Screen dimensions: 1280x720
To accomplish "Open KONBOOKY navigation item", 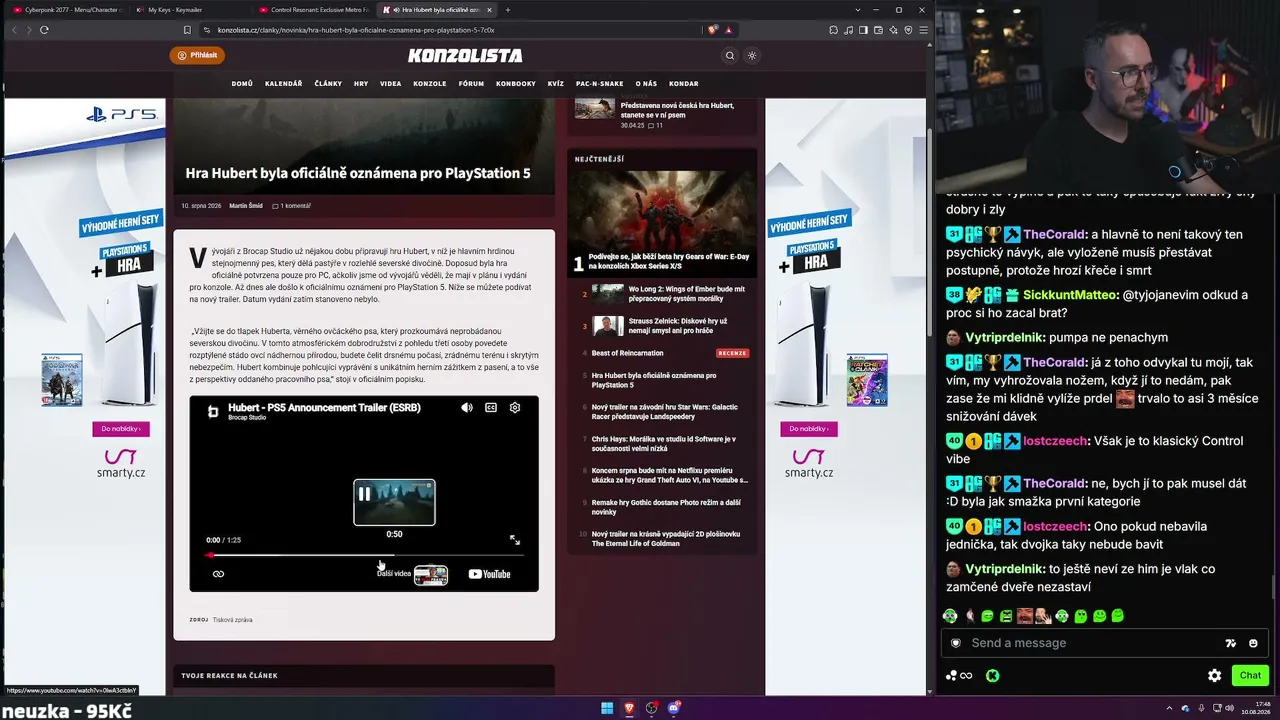I will click(x=516, y=84).
